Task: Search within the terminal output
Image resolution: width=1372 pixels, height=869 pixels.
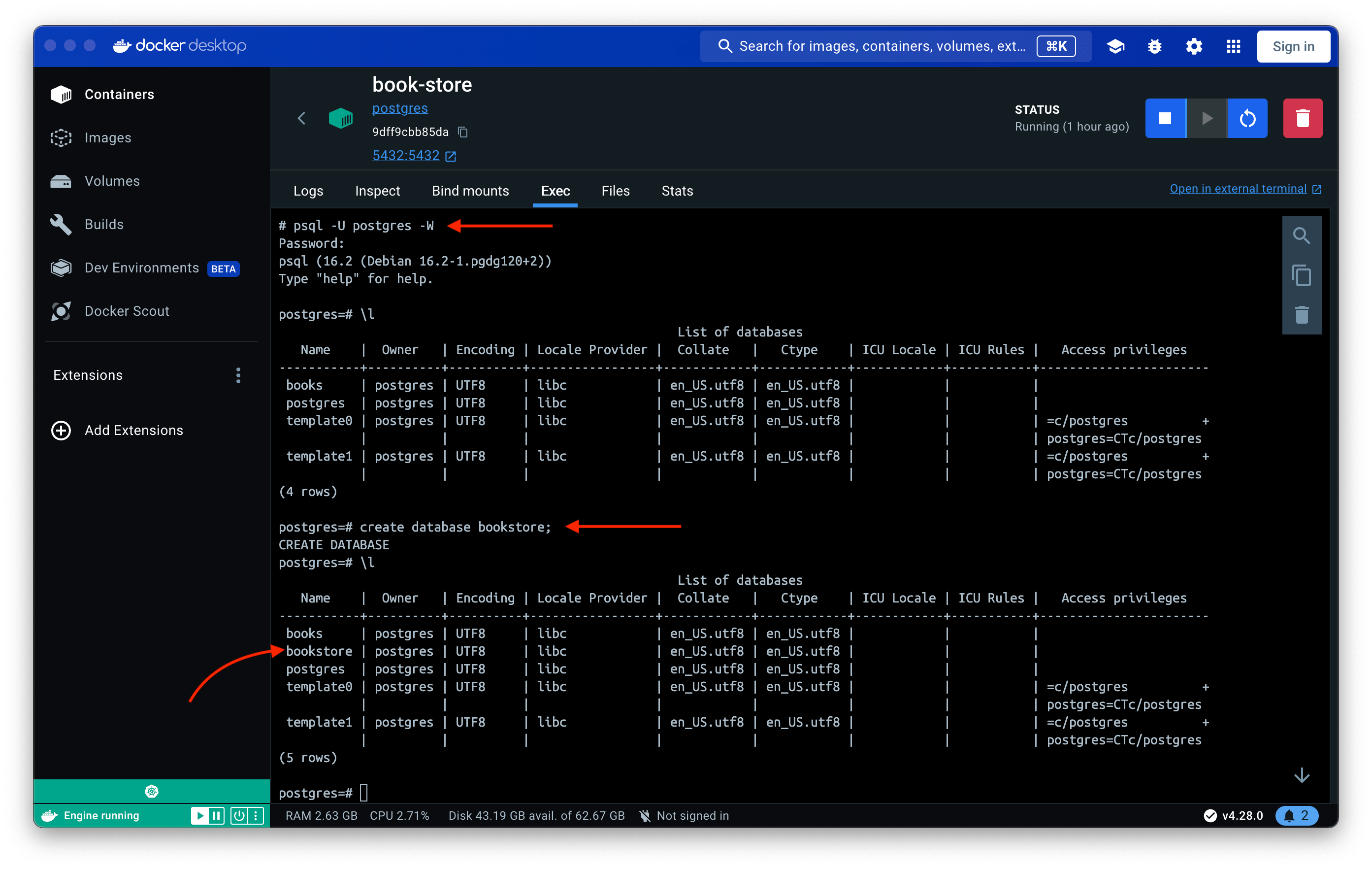Action: 1302,235
